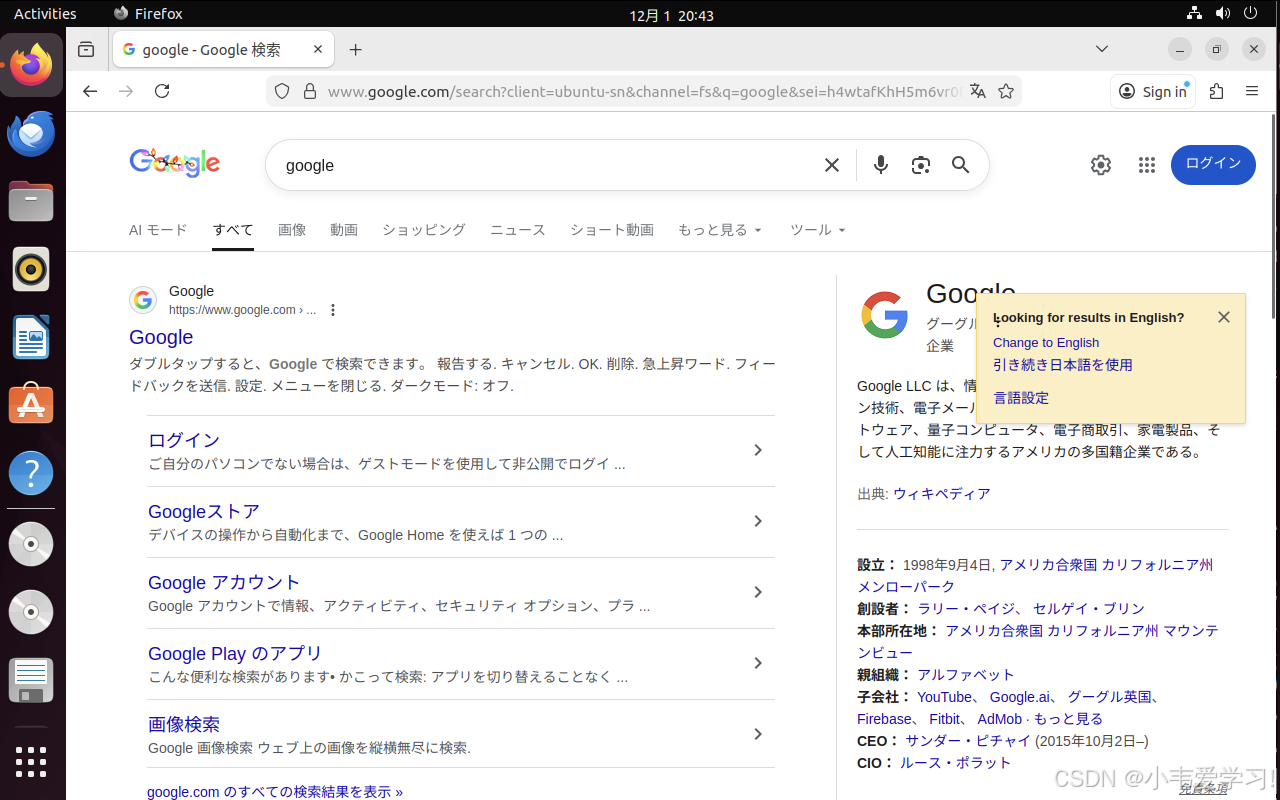This screenshot has width=1280, height=800.
Task: Click the アルファベット parent organization link
Action: click(x=966, y=675)
